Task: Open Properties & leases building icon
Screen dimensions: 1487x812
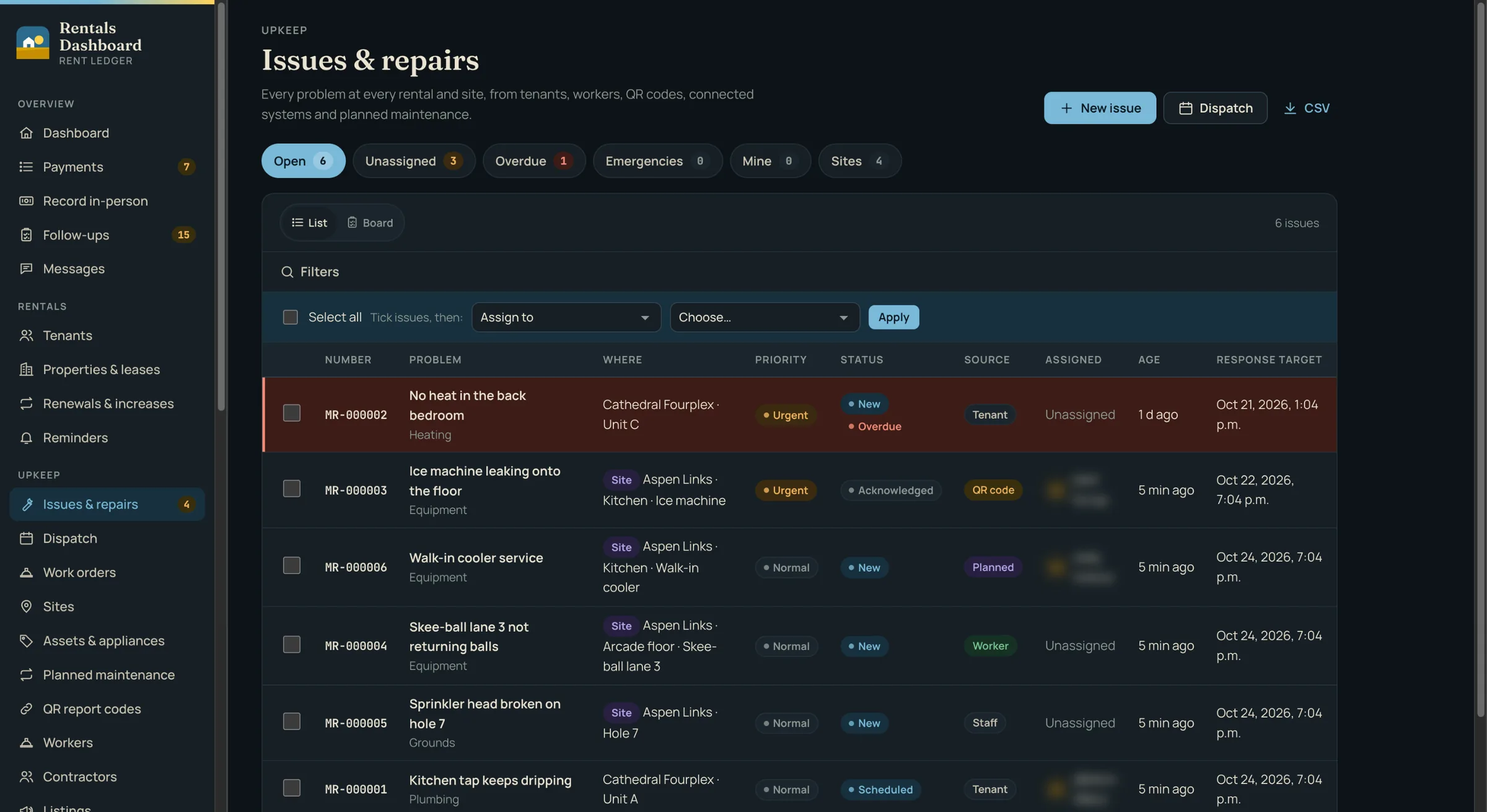Action: point(26,369)
